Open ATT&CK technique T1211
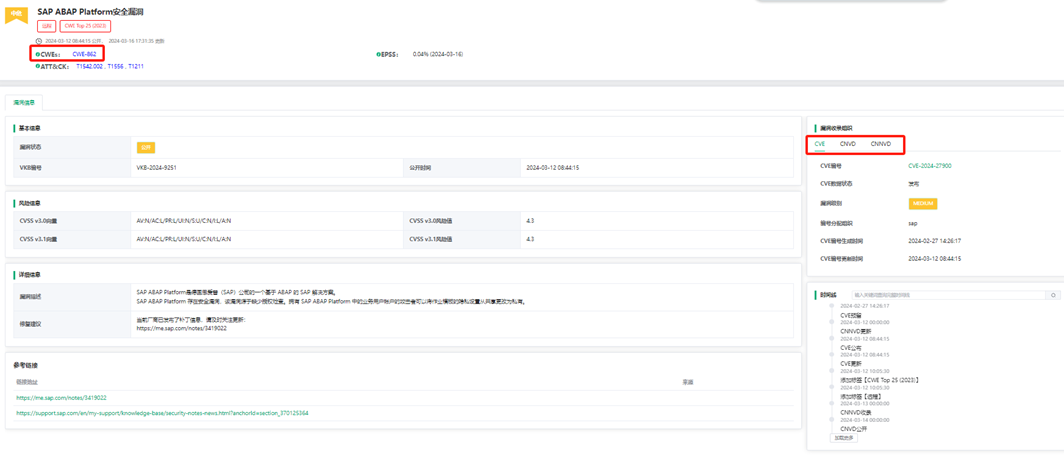 (x=136, y=66)
